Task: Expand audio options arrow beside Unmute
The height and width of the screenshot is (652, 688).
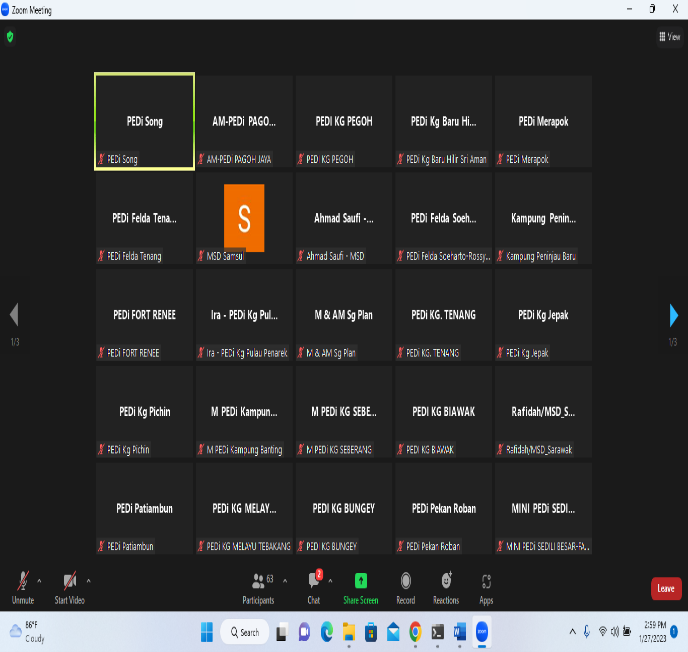Action: point(40,580)
